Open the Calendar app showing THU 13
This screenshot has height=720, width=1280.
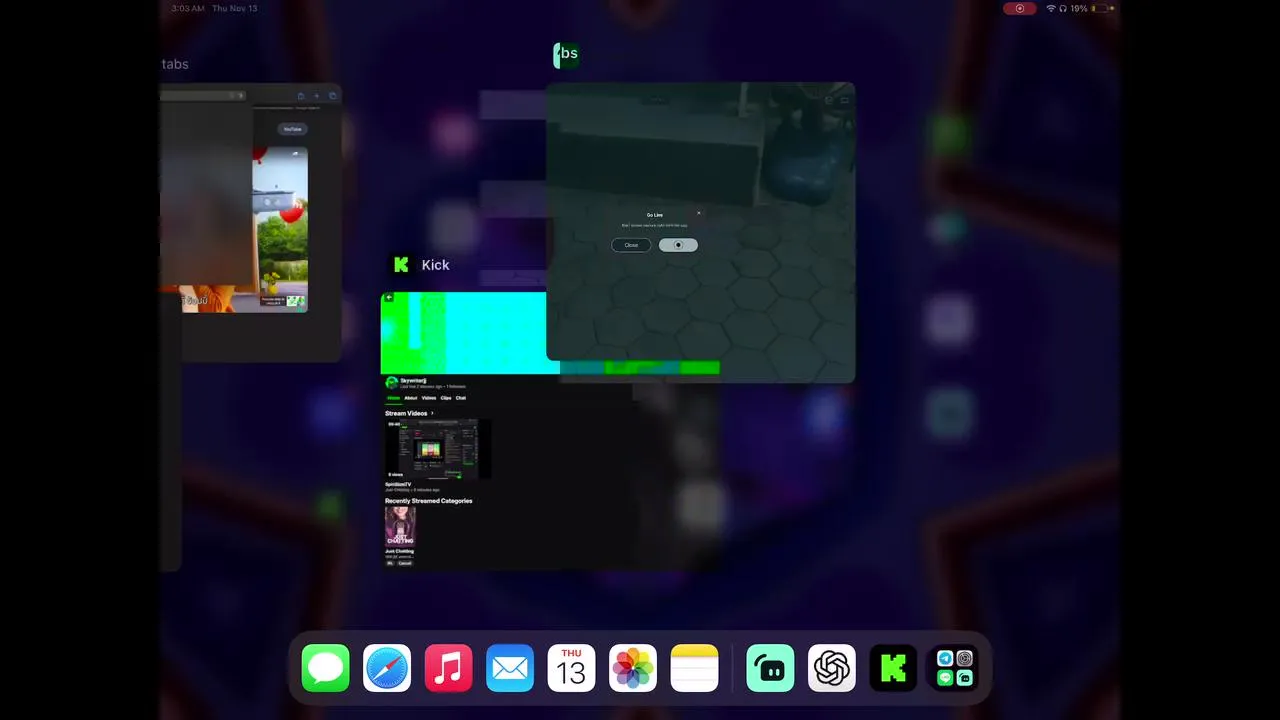tap(572, 668)
